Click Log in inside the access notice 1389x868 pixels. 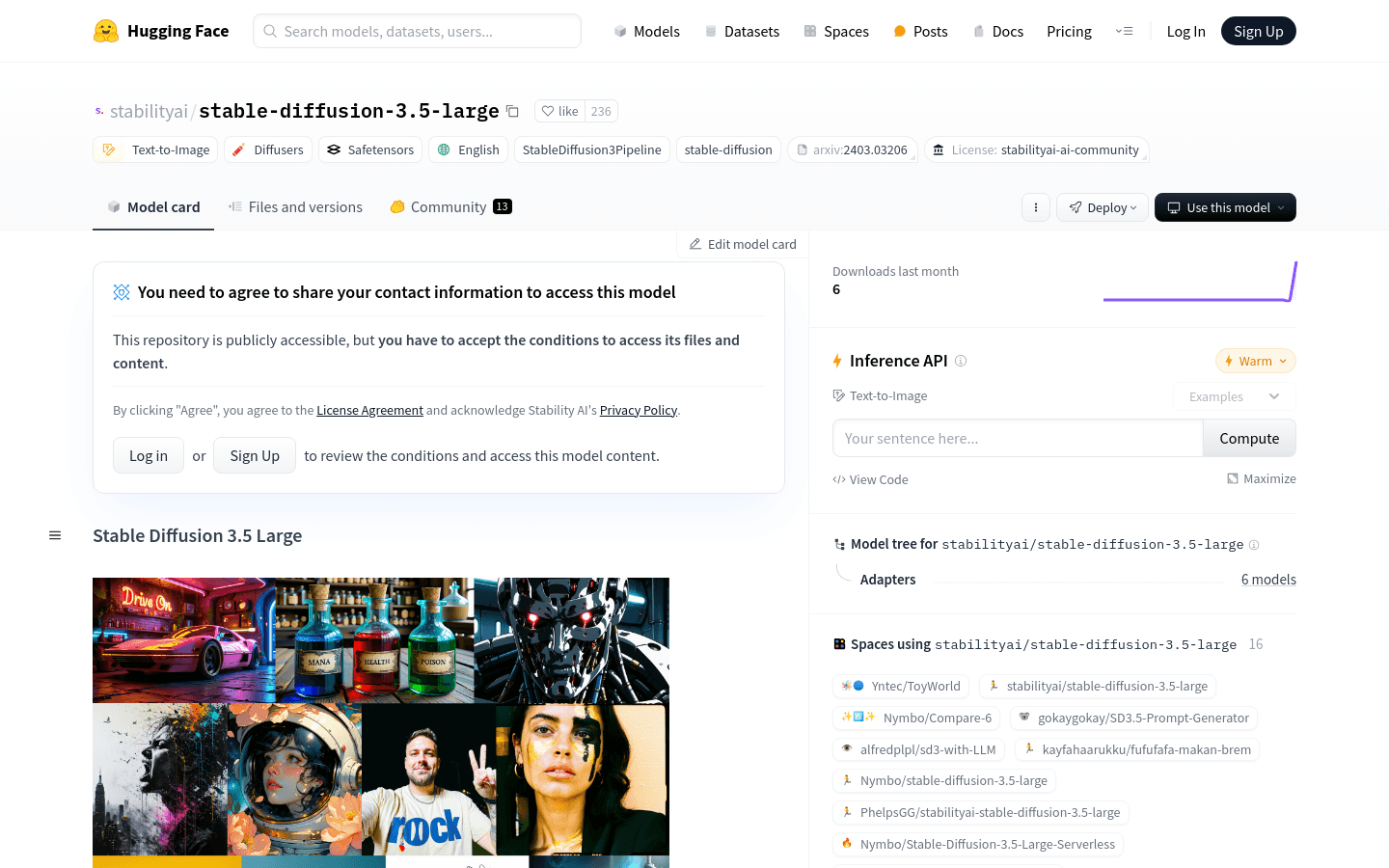pos(149,455)
